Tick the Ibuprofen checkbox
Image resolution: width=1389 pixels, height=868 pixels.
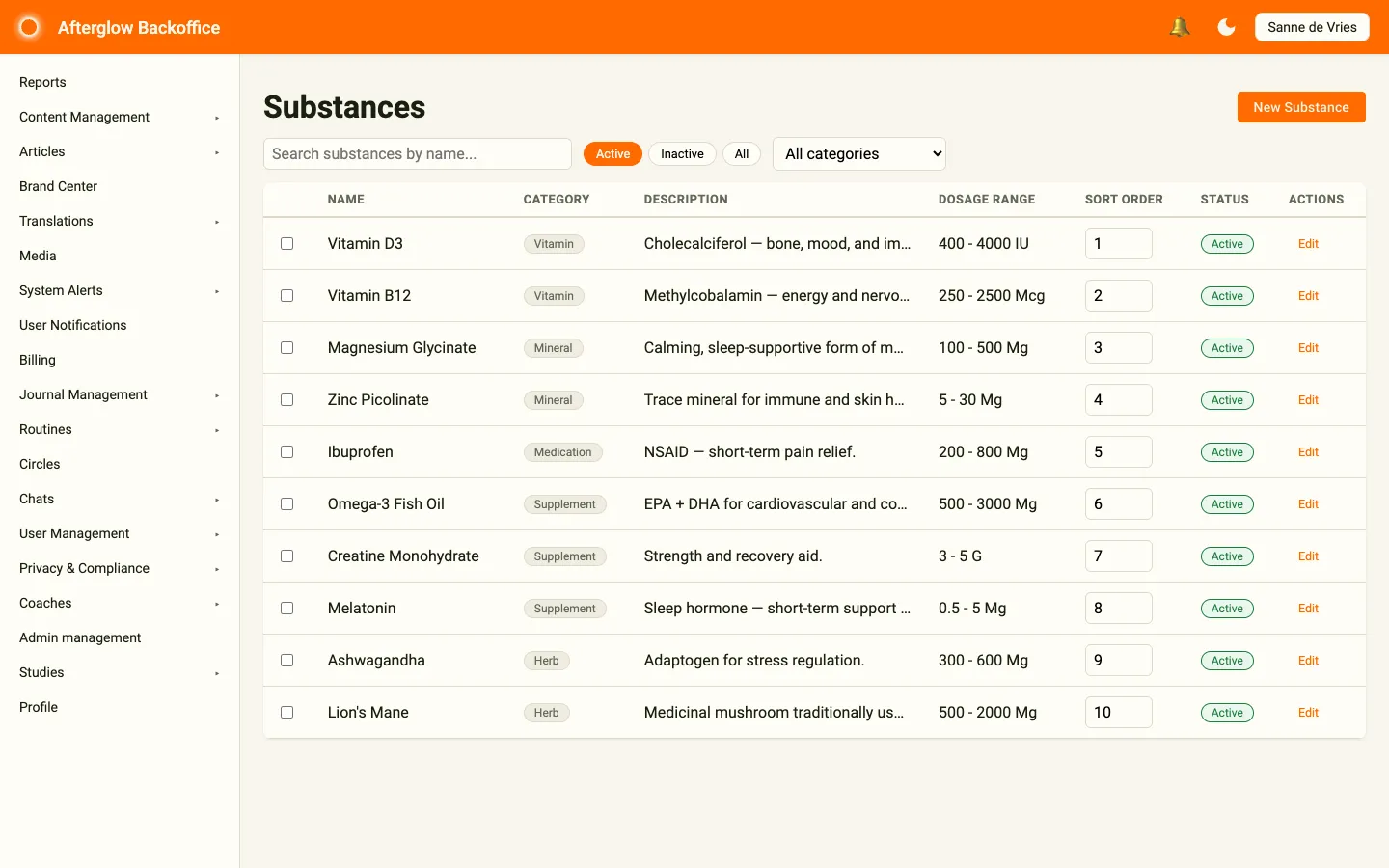[286, 452]
